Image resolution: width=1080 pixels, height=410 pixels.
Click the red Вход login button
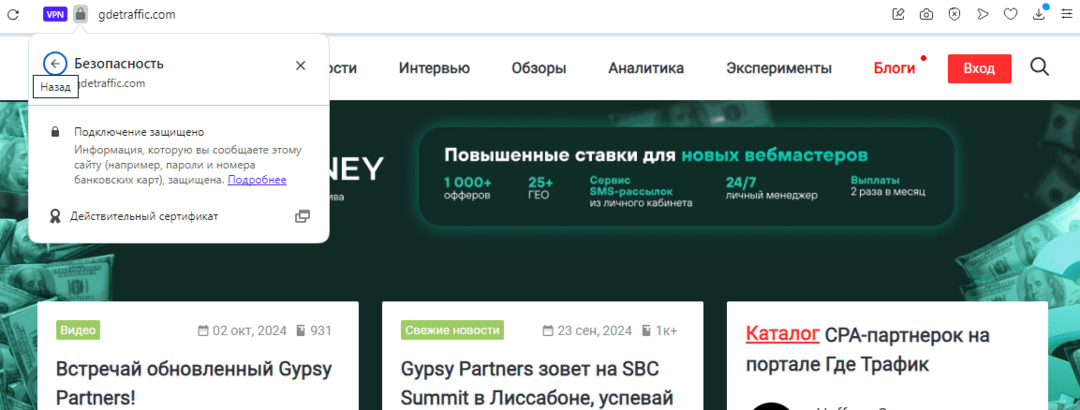979,68
